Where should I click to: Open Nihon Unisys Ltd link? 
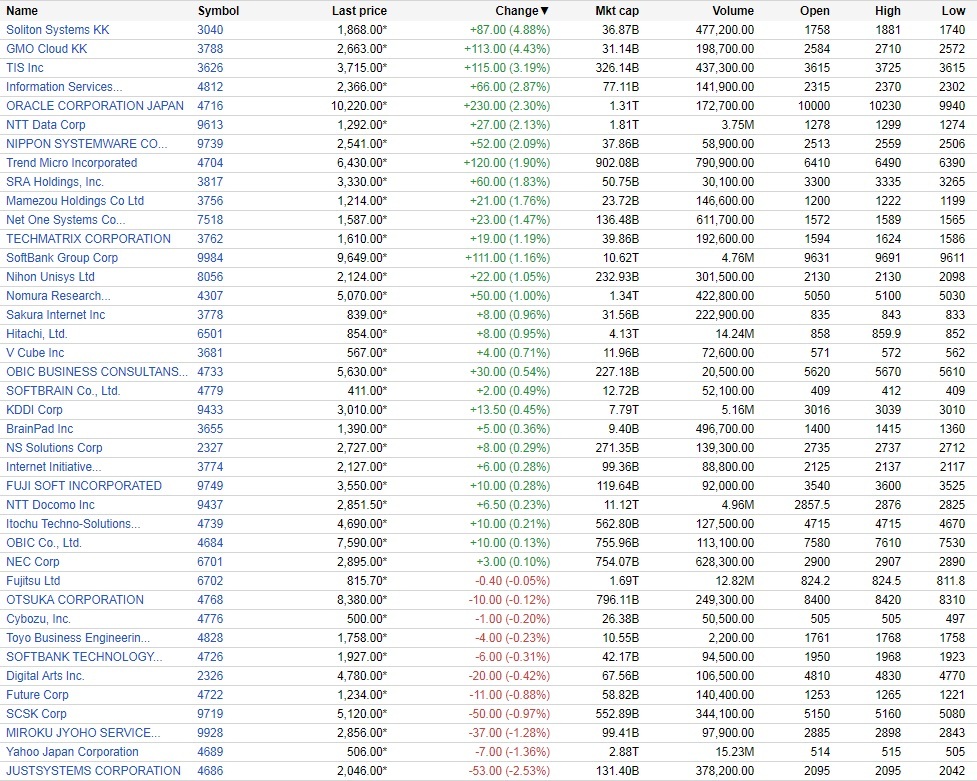pyautogui.click(x=50, y=277)
